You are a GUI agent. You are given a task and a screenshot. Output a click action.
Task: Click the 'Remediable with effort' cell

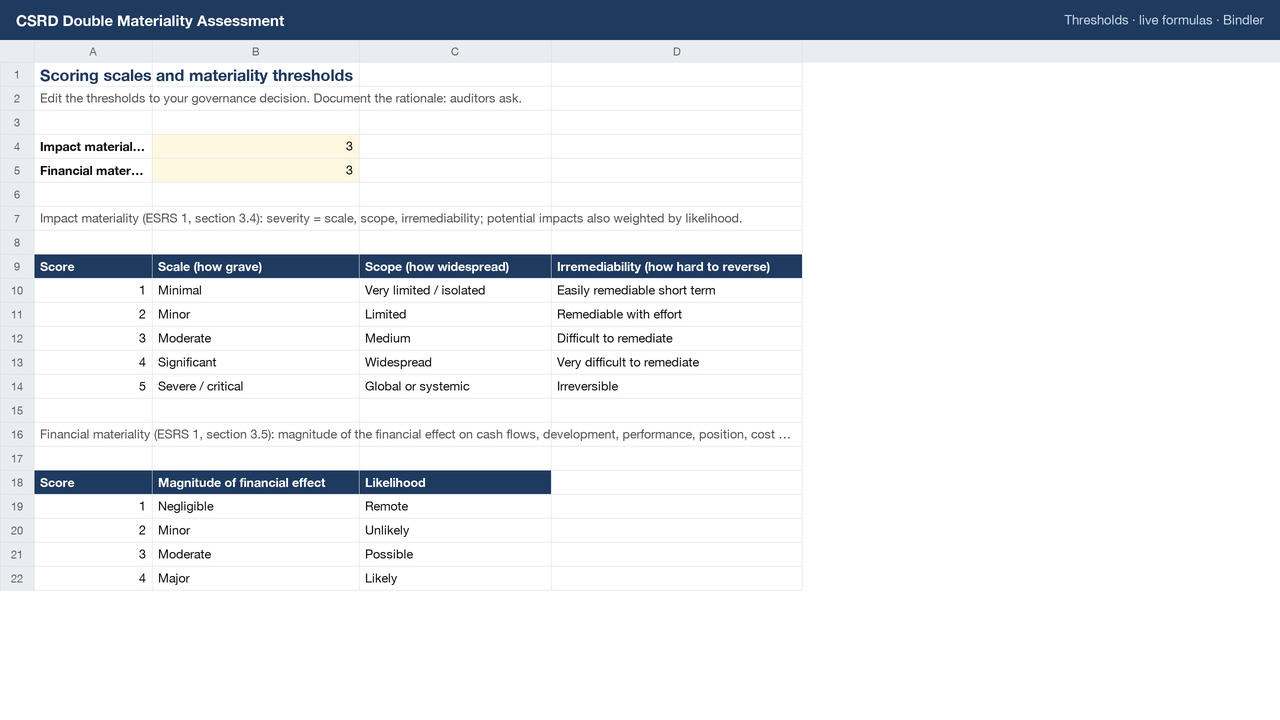(x=677, y=315)
